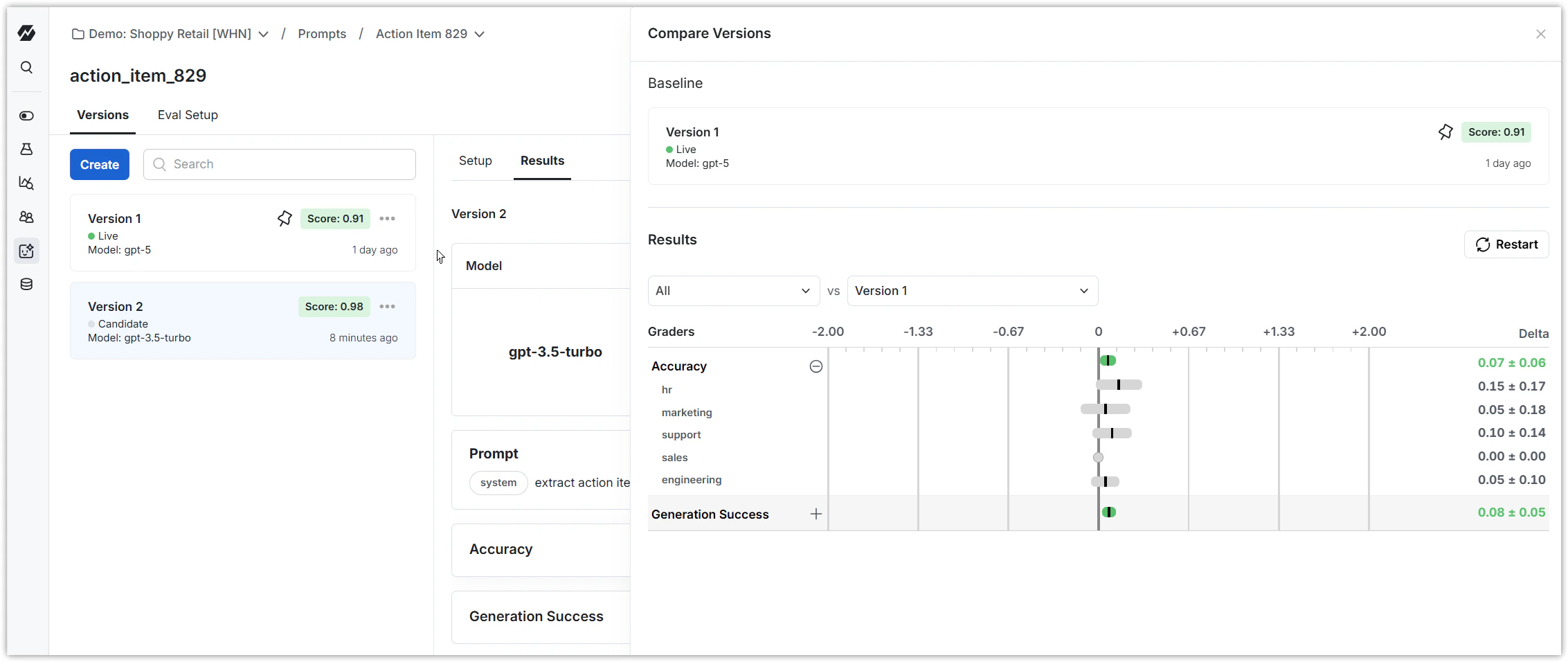This screenshot has height=662, width=1568.
Task: Open search from the left sidebar
Action: click(x=26, y=67)
